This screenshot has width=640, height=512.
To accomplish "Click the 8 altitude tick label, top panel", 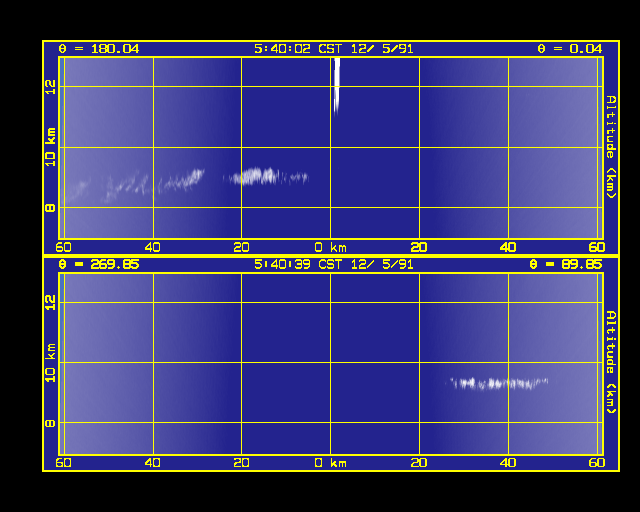I will [50, 208].
